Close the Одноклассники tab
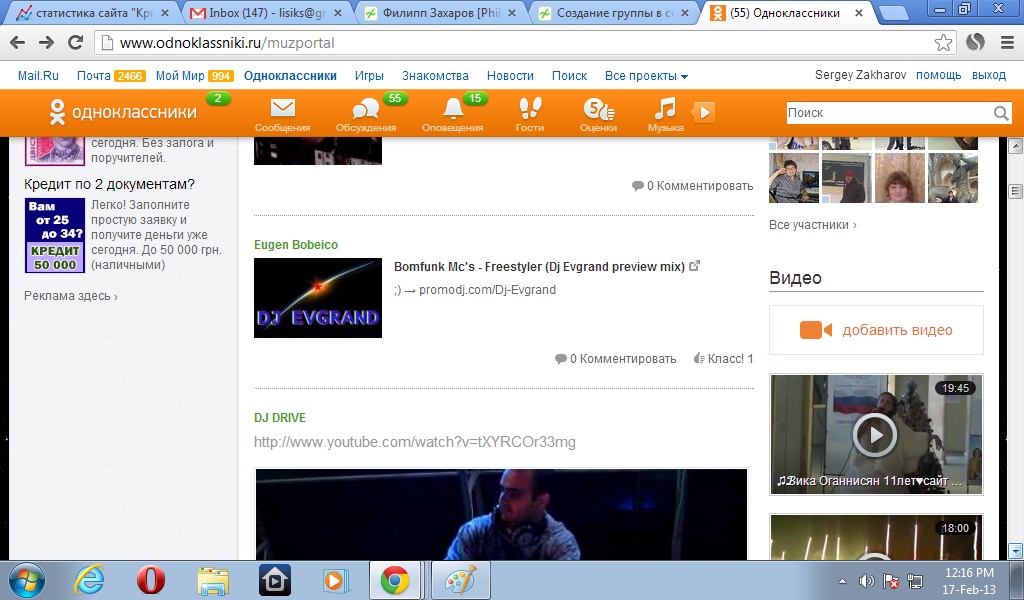 click(x=859, y=13)
